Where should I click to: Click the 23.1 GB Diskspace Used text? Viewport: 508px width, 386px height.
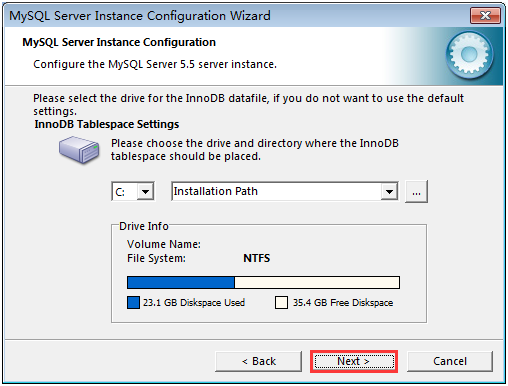[194, 303]
